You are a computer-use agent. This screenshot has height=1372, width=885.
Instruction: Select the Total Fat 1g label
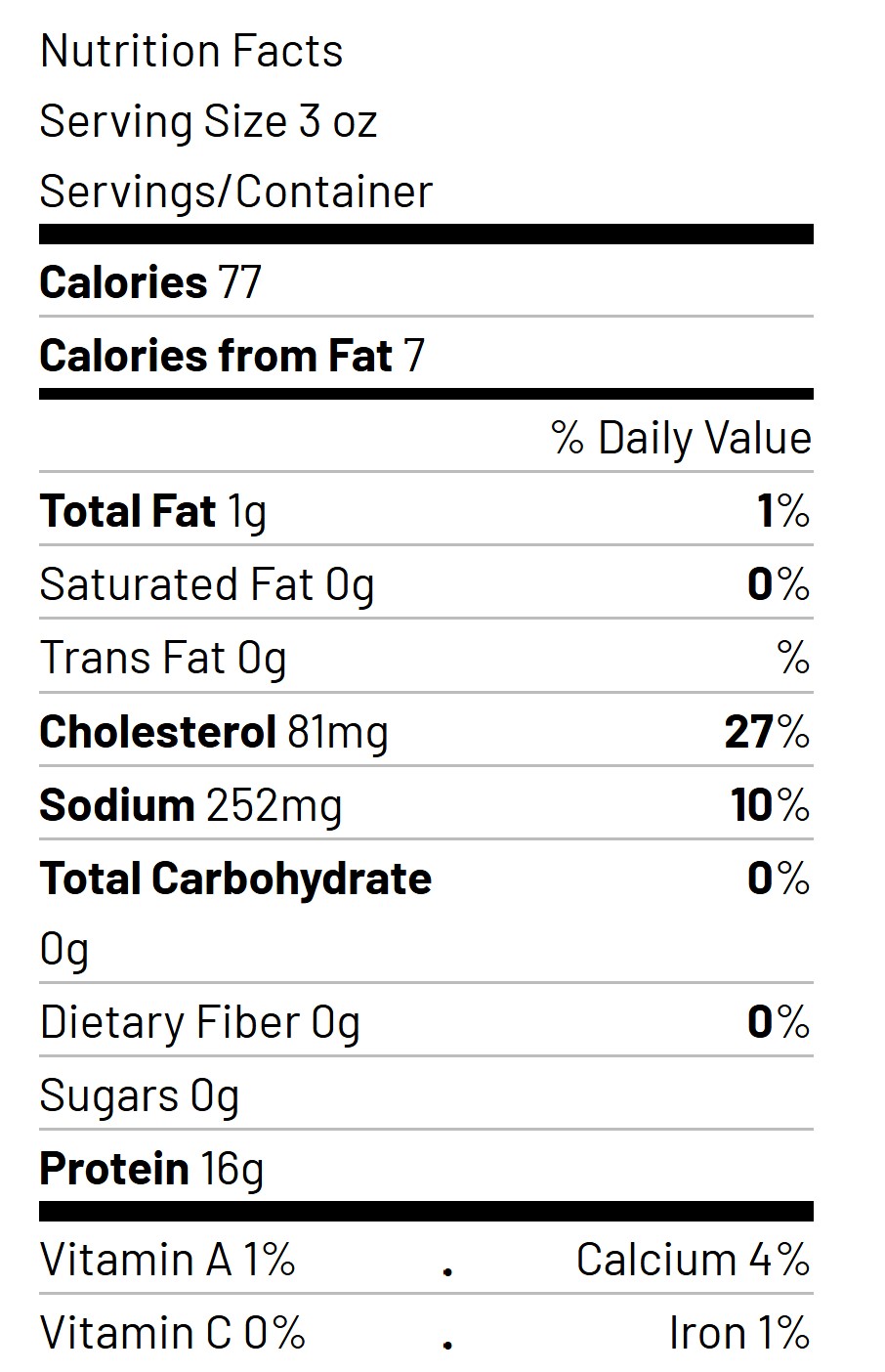tap(153, 511)
